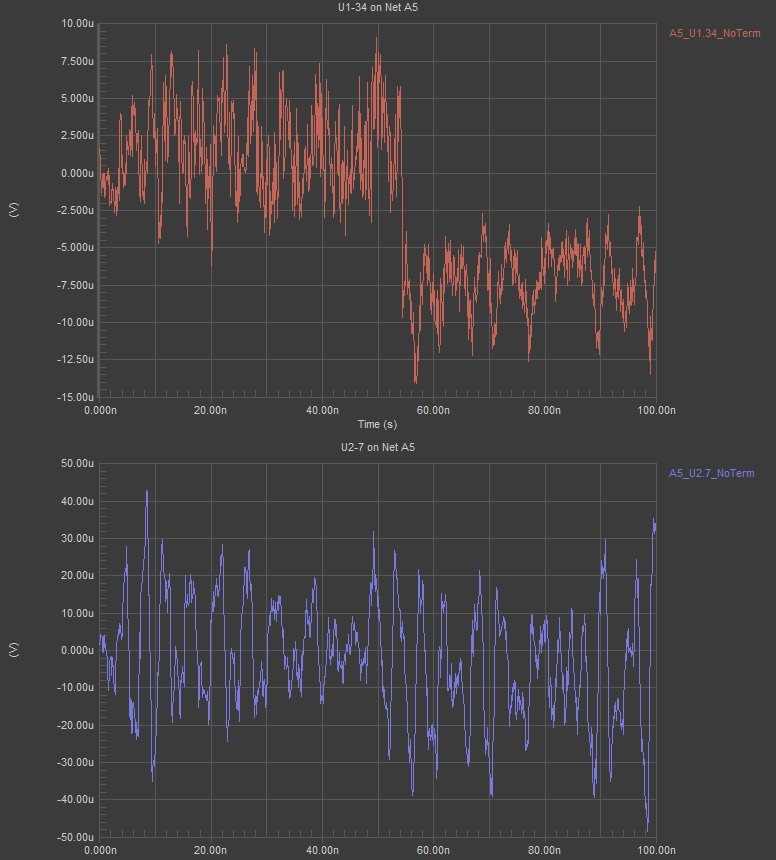Click the top plot's (V) axis label

tap(14, 210)
